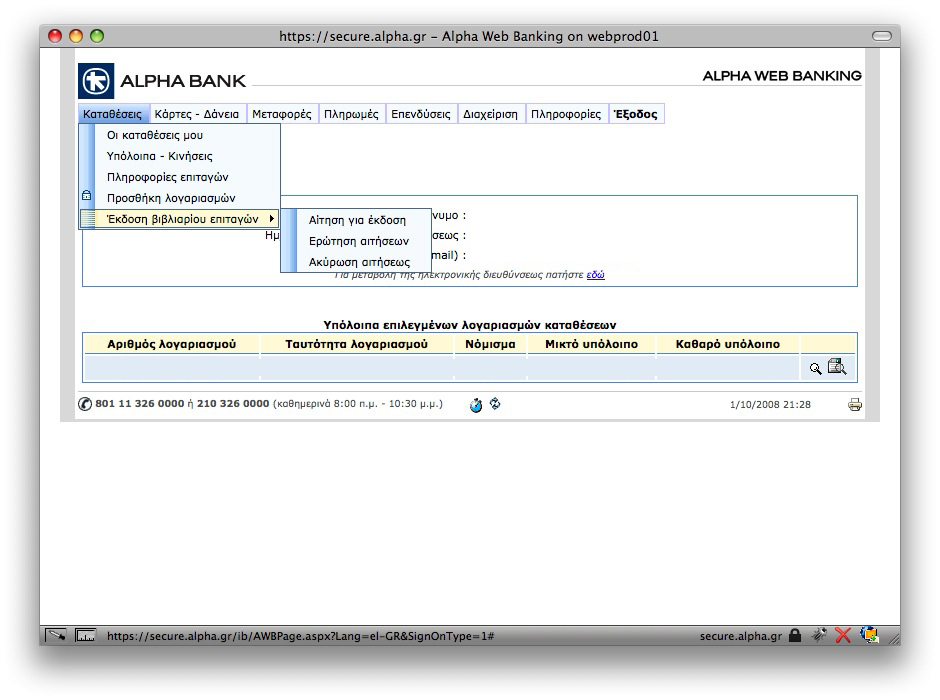Click the Αριθμός λογαριασμού column header
Screen dimensions: 940x700
click(171, 344)
